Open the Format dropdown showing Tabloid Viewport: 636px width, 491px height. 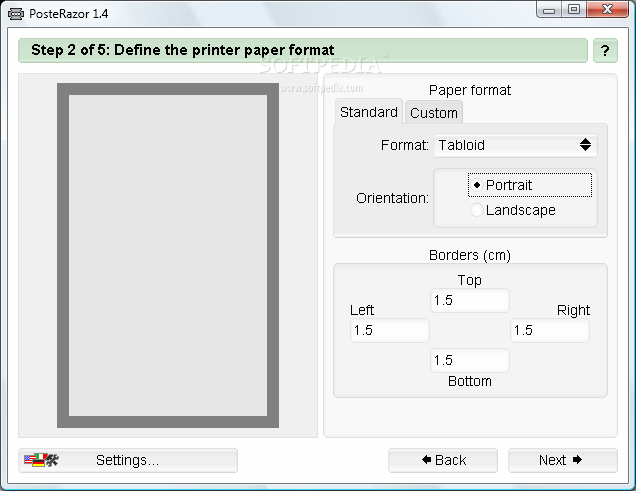(x=515, y=145)
